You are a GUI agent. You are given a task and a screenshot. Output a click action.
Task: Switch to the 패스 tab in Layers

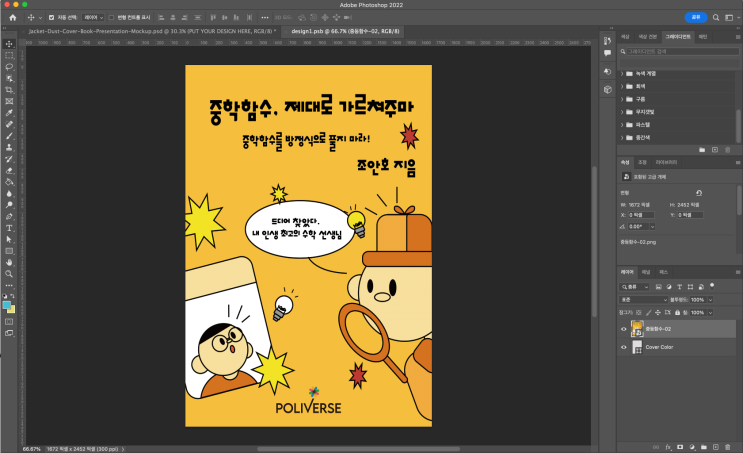(x=663, y=272)
